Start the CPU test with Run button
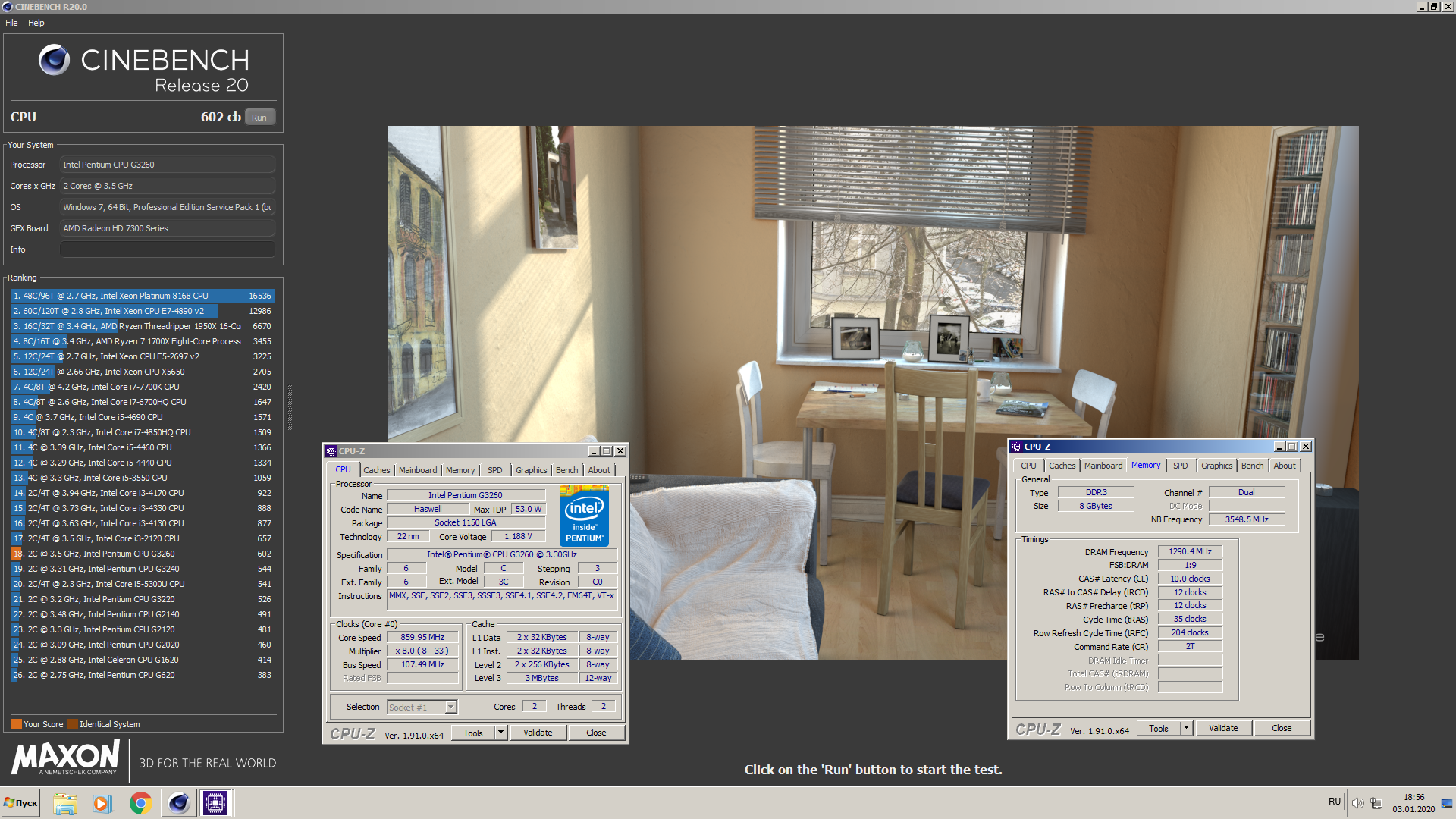This screenshot has height=819, width=1456. [x=259, y=118]
